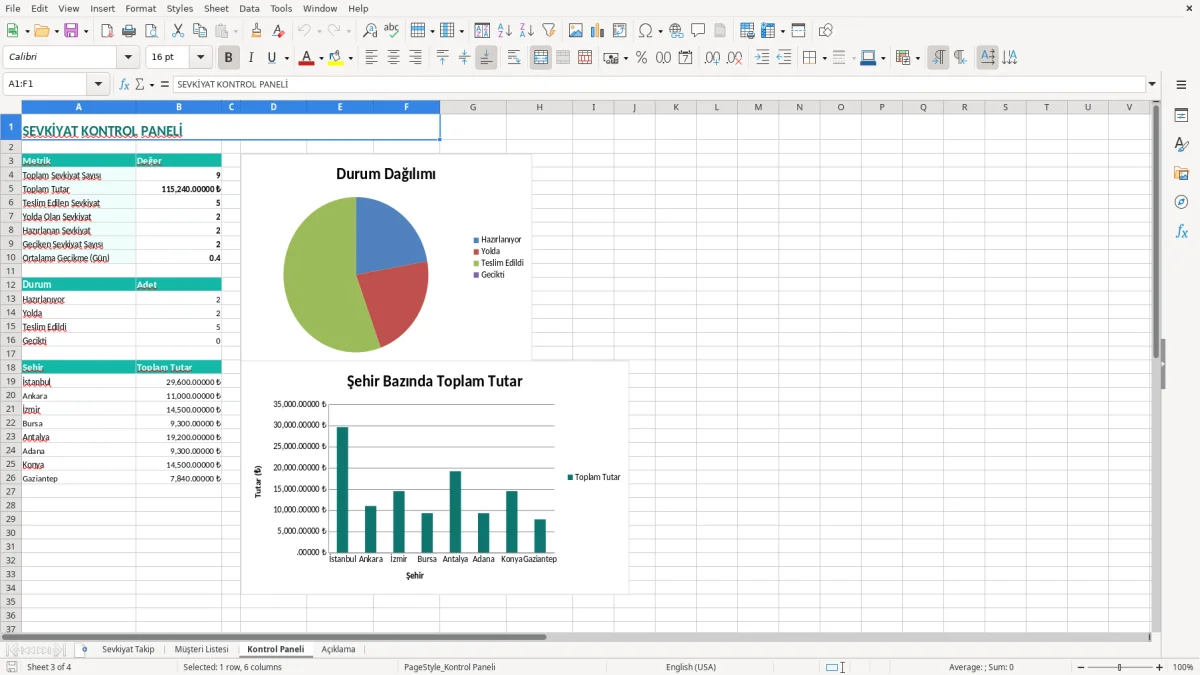1200x675 pixels.
Task: Click the Print icon
Action: click(129, 31)
